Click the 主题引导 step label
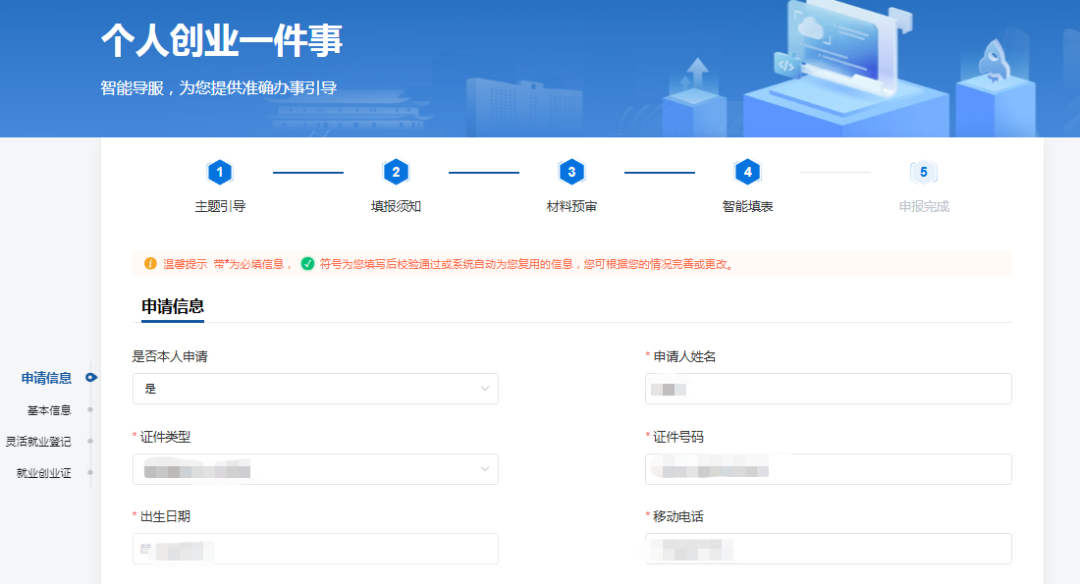 click(x=220, y=207)
